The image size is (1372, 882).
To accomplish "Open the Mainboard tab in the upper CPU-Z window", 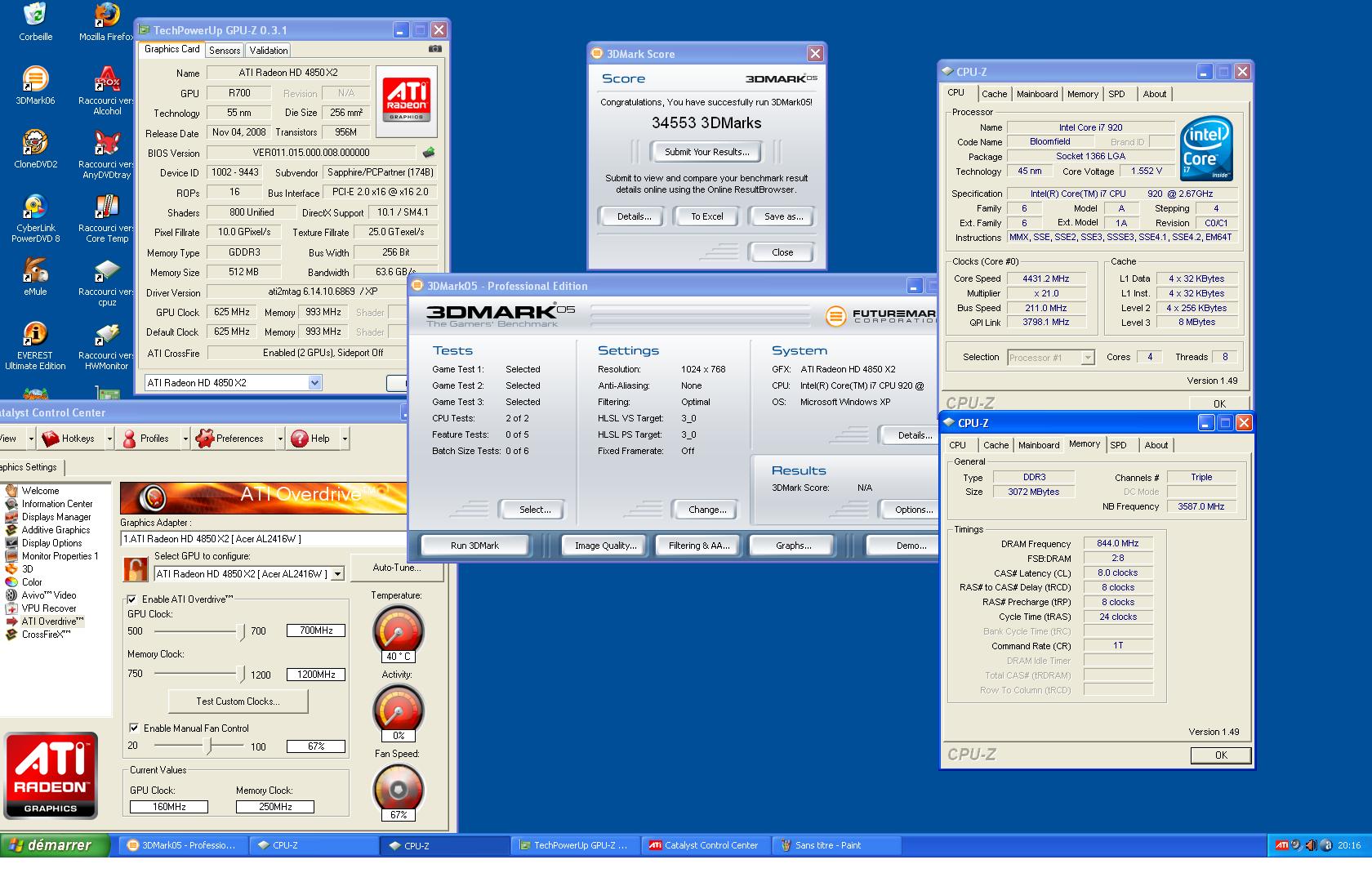I will (x=1037, y=94).
